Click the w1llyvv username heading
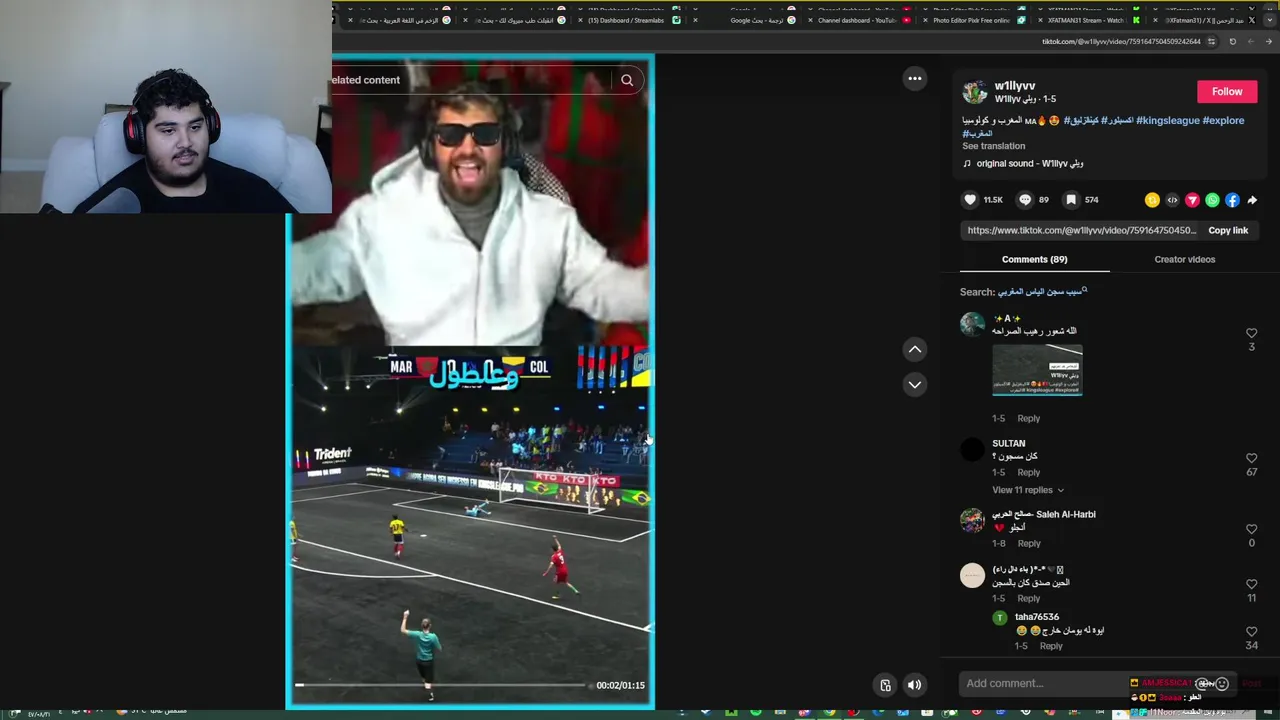 (x=1014, y=86)
